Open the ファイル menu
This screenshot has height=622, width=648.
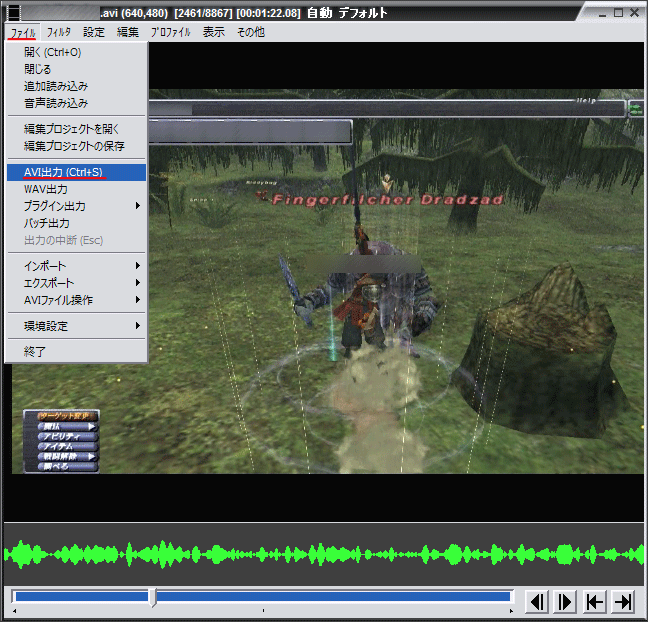coord(23,32)
